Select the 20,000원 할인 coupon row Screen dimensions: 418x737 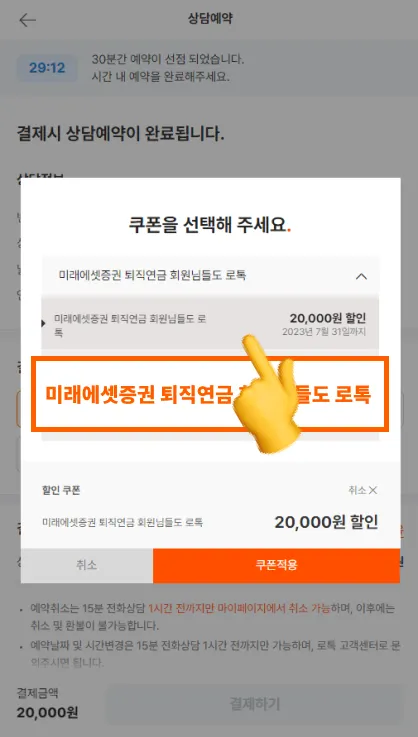pyautogui.click(x=210, y=323)
